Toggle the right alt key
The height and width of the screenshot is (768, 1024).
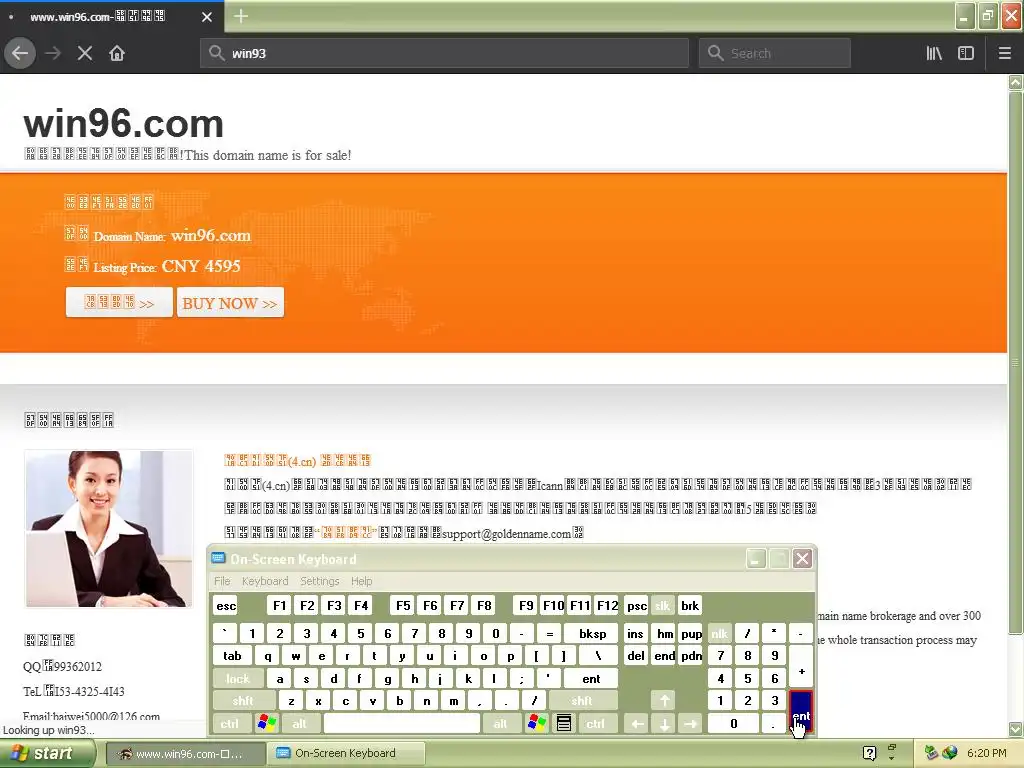[500, 724]
